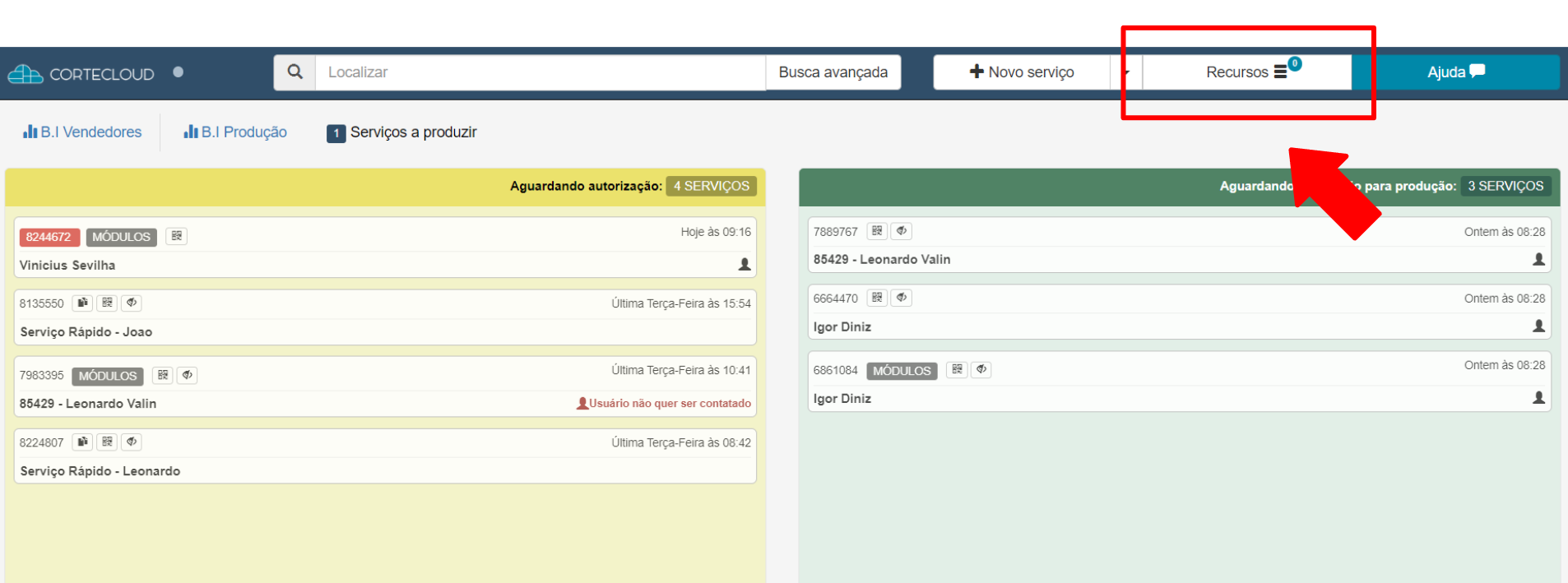Toggle hidden-eye icon on service 7983395

click(188, 375)
